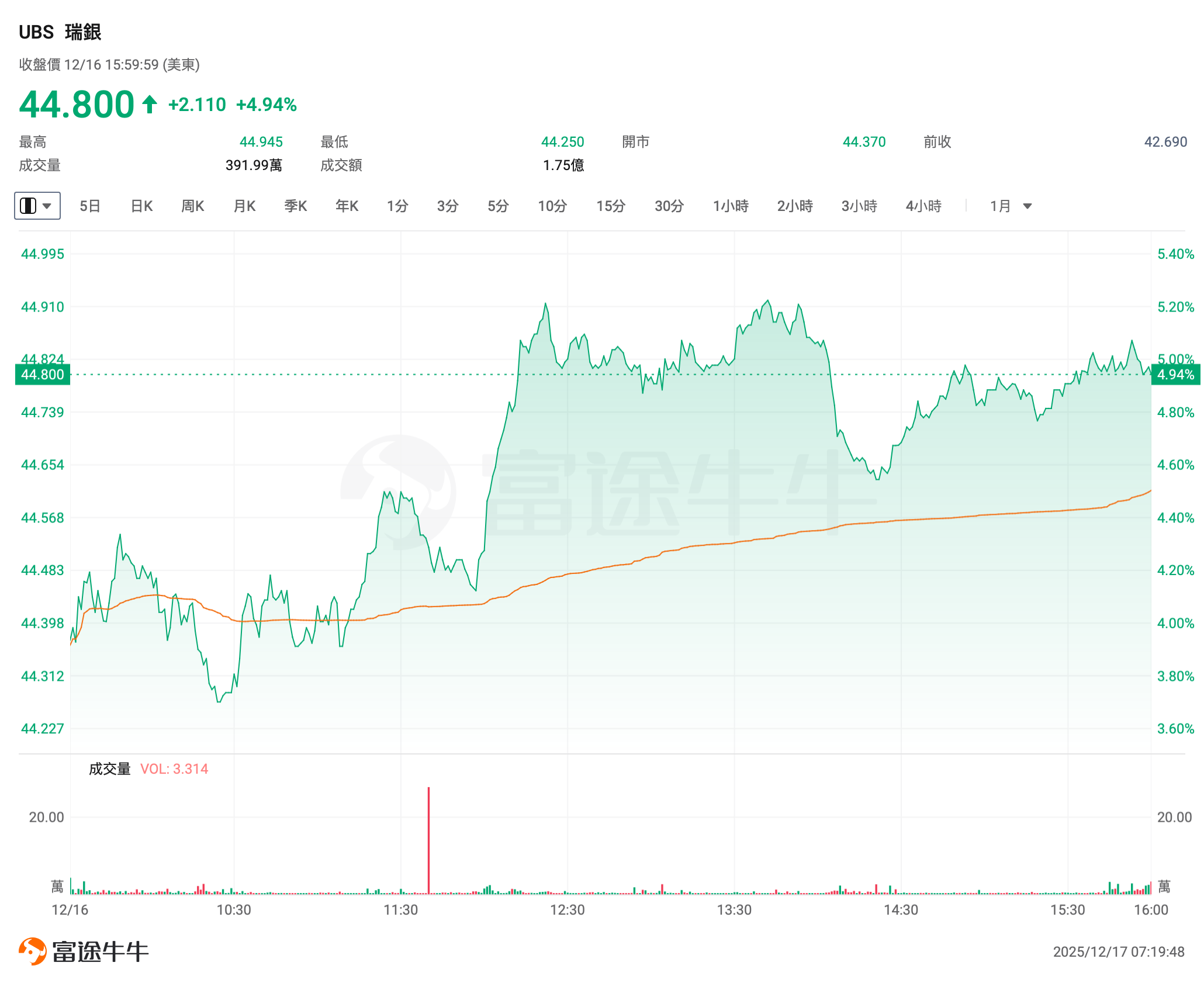Screen dimensions: 1204x983
Task: Open the 季K quarterly chart
Action: 296,206
